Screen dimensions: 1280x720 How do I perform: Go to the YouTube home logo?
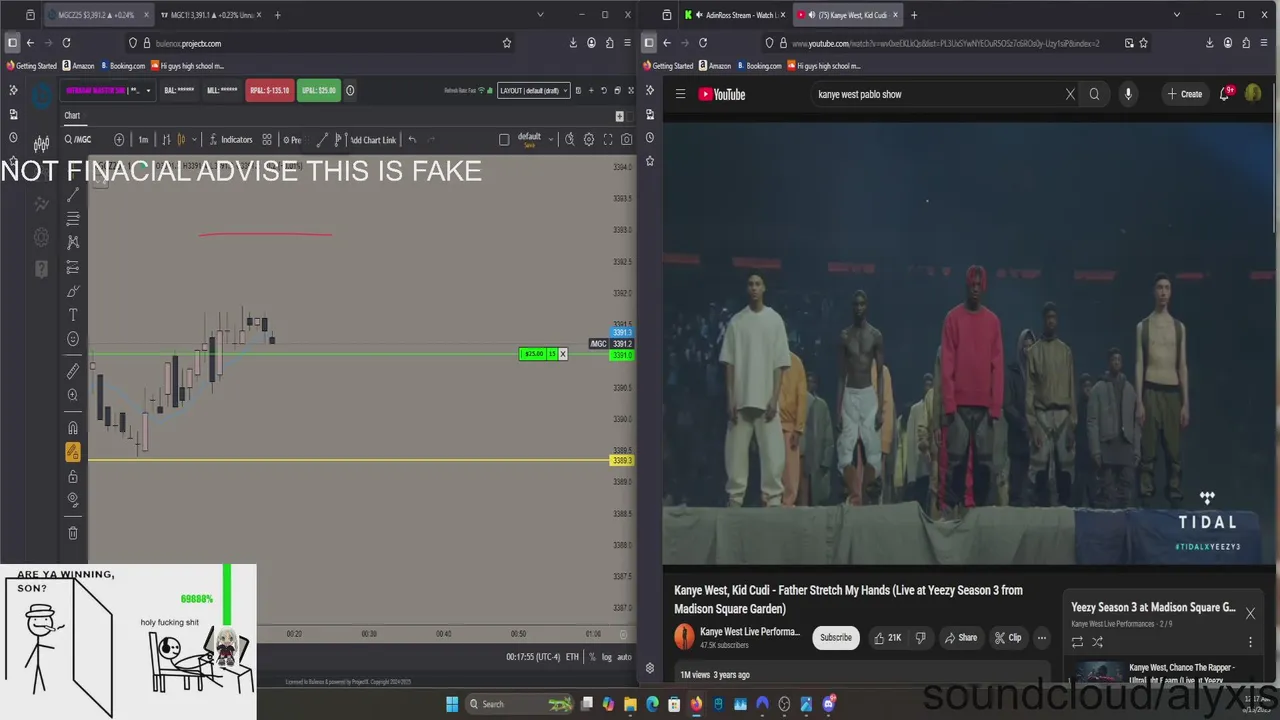pos(722,94)
